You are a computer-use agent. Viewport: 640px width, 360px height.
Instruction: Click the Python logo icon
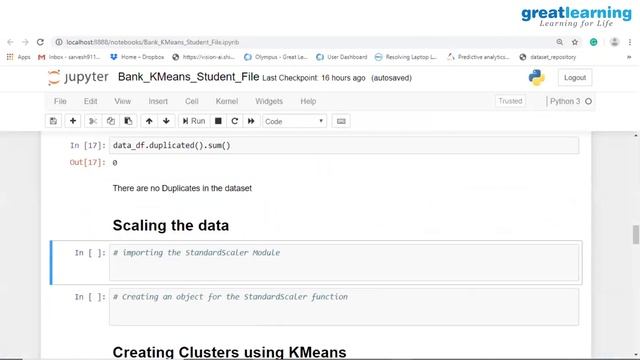536,78
